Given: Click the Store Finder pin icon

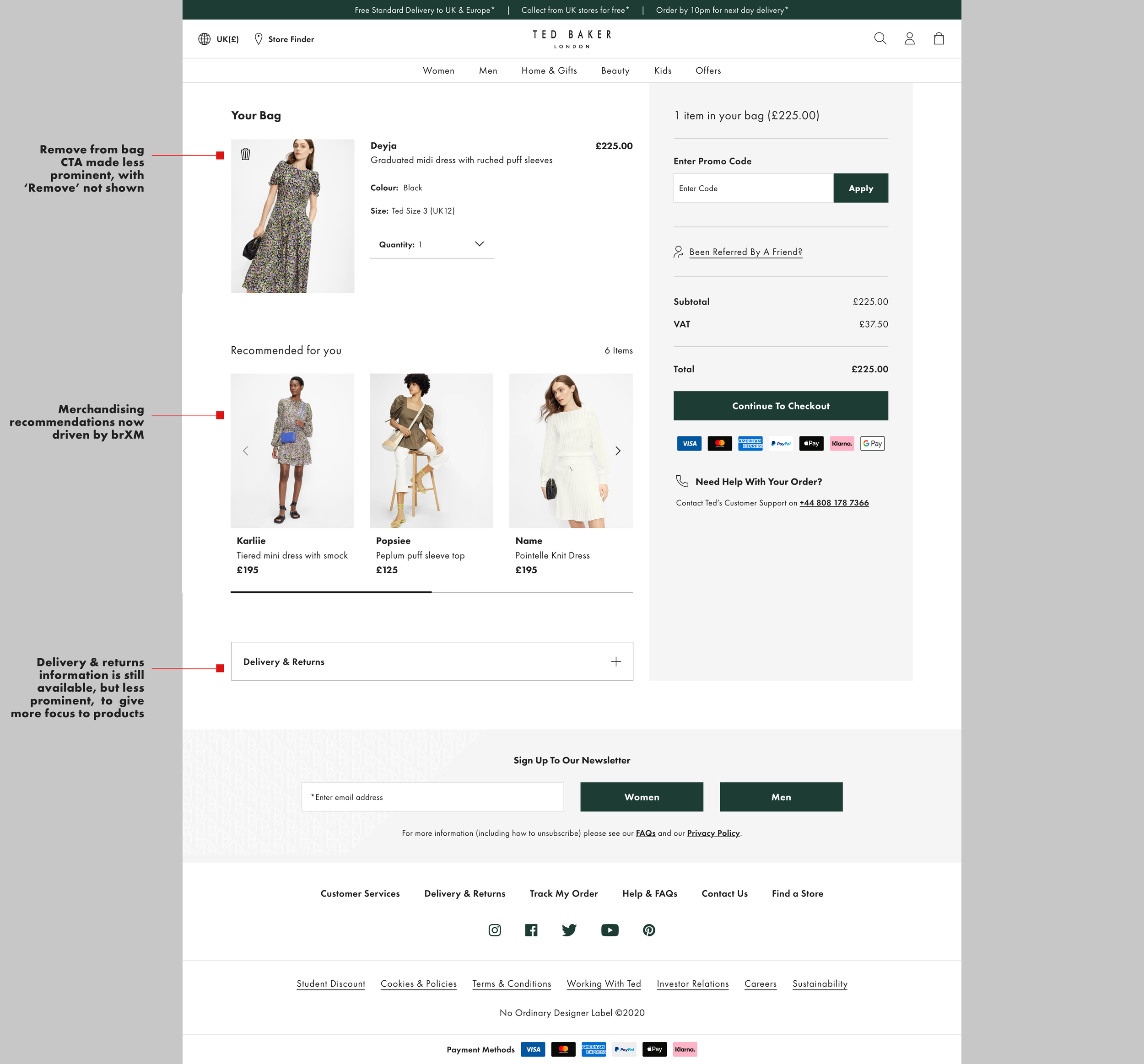Looking at the screenshot, I should pyautogui.click(x=259, y=39).
